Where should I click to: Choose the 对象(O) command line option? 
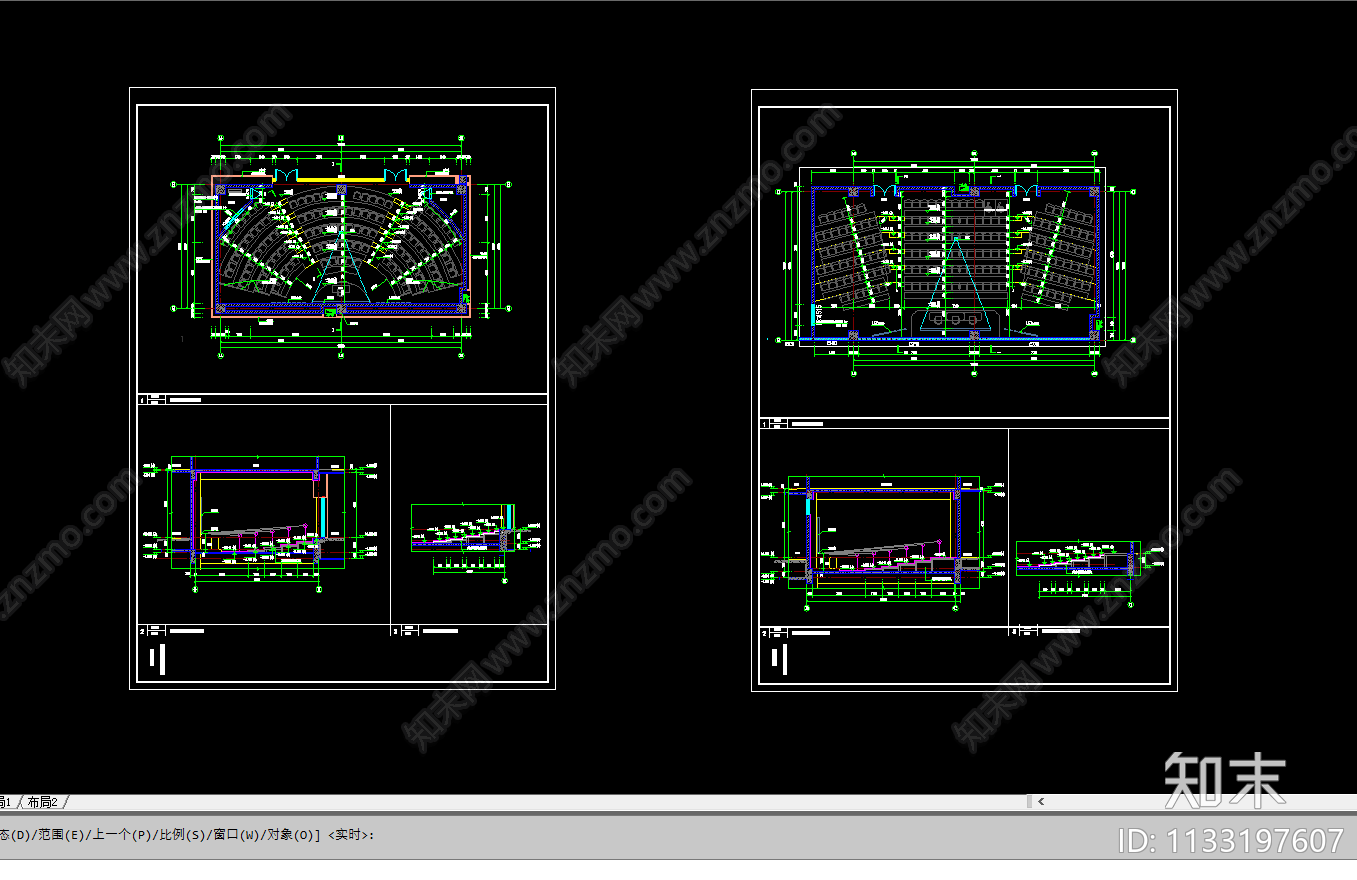[x=292, y=834]
